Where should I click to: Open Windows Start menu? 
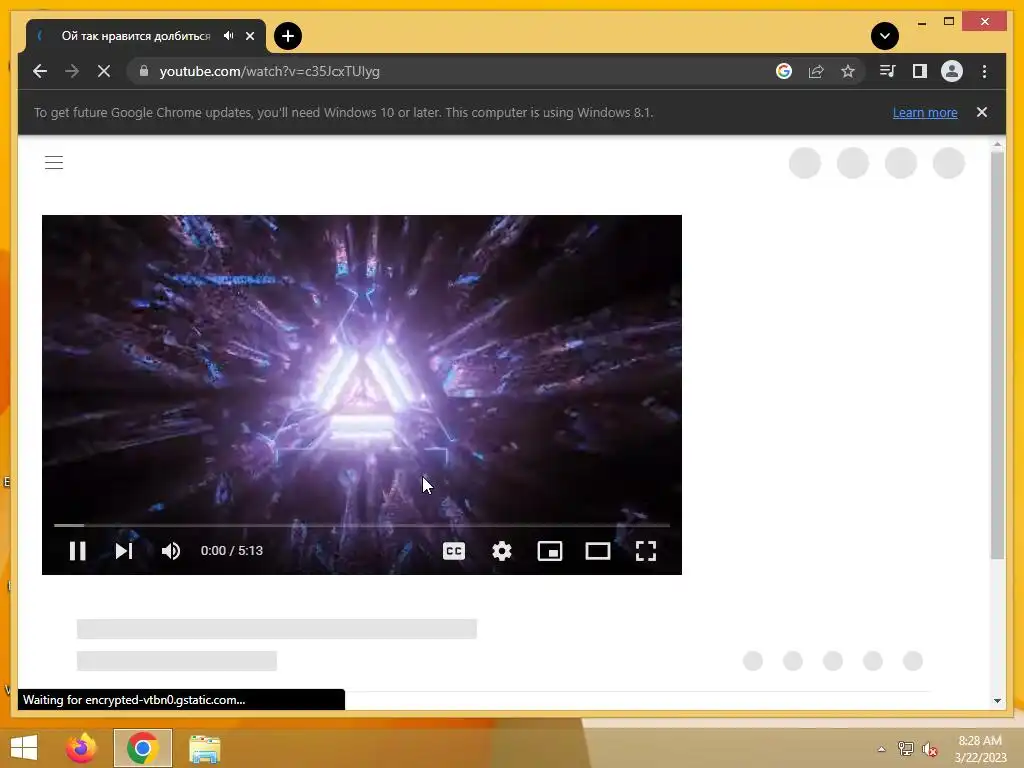pyautogui.click(x=24, y=748)
